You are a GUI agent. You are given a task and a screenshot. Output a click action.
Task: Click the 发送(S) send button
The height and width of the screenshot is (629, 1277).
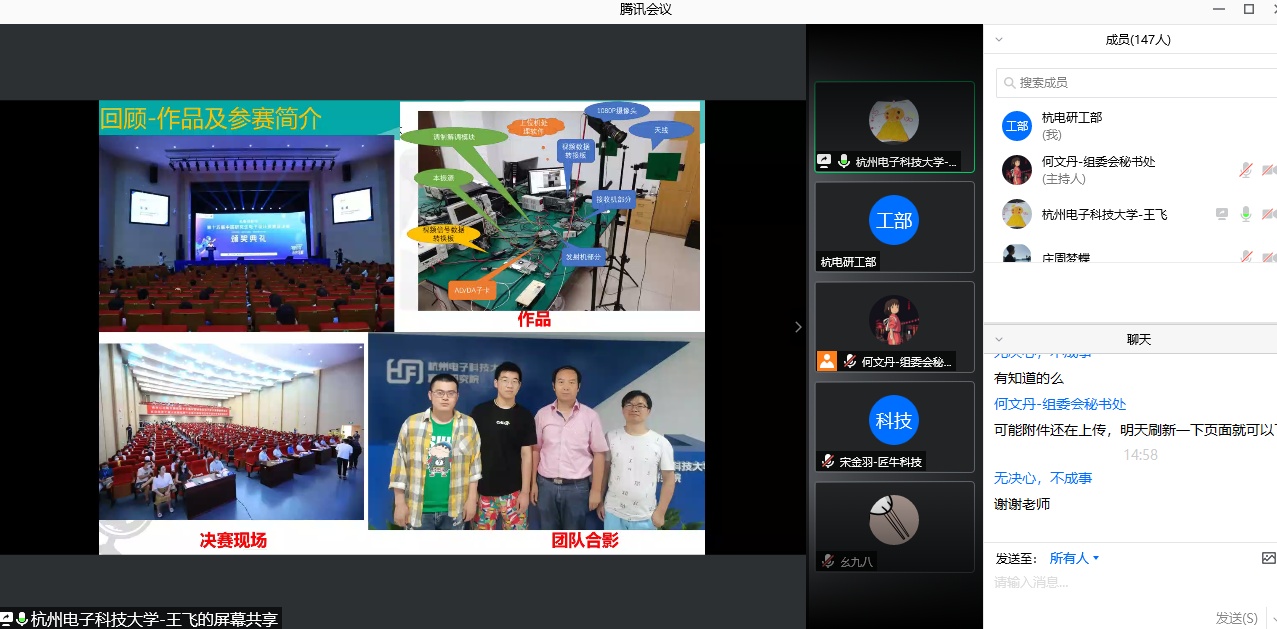click(1237, 618)
